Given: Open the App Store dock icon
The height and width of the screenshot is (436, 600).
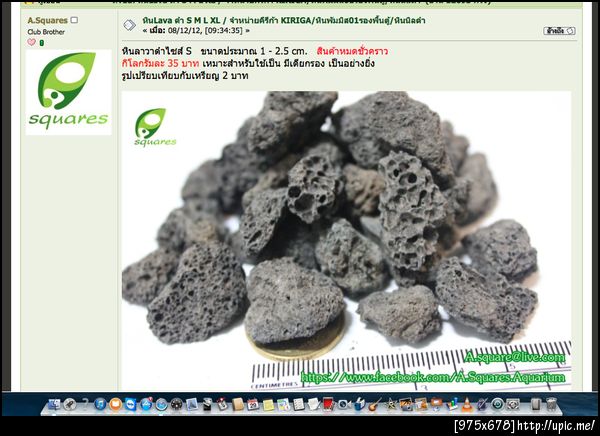Looking at the screenshot, I should click(146, 404).
